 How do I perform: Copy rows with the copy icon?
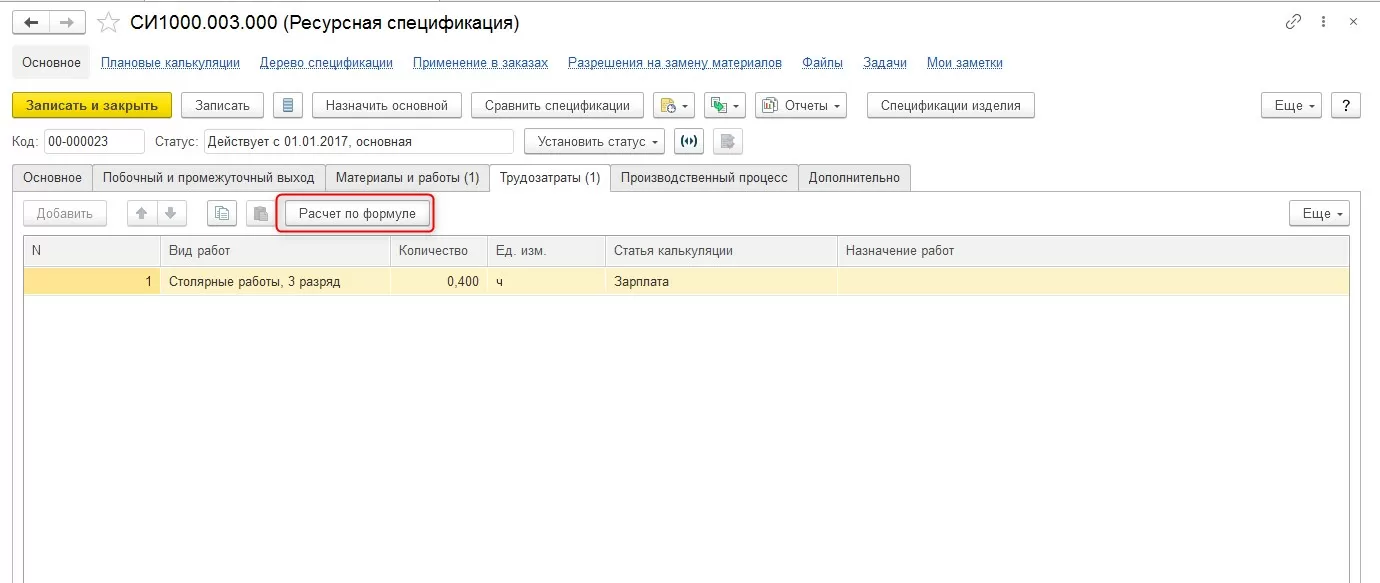click(x=222, y=213)
